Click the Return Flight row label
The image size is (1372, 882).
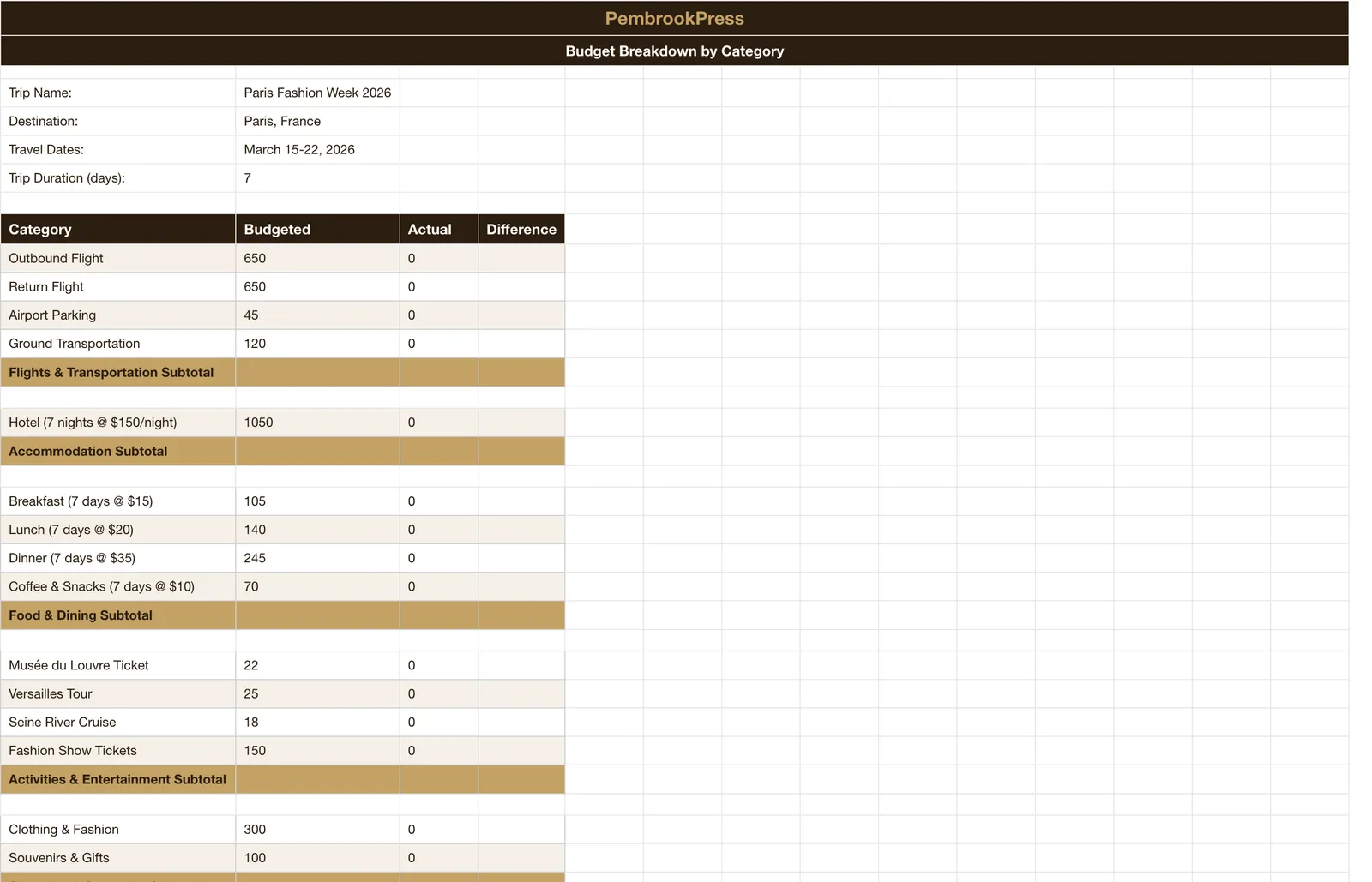tap(118, 286)
